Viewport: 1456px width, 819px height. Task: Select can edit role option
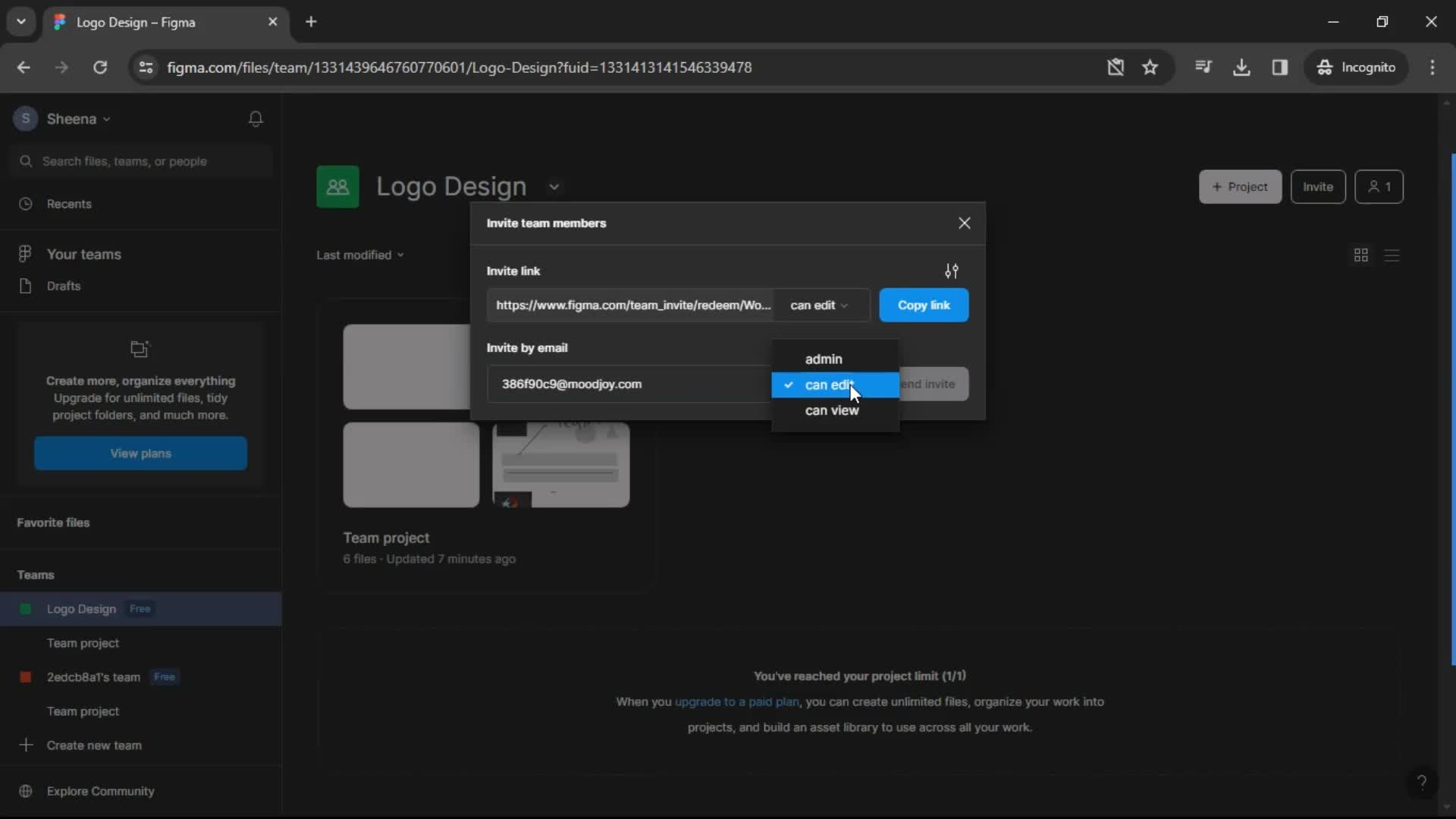pyautogui.click(x=835, y=384)
